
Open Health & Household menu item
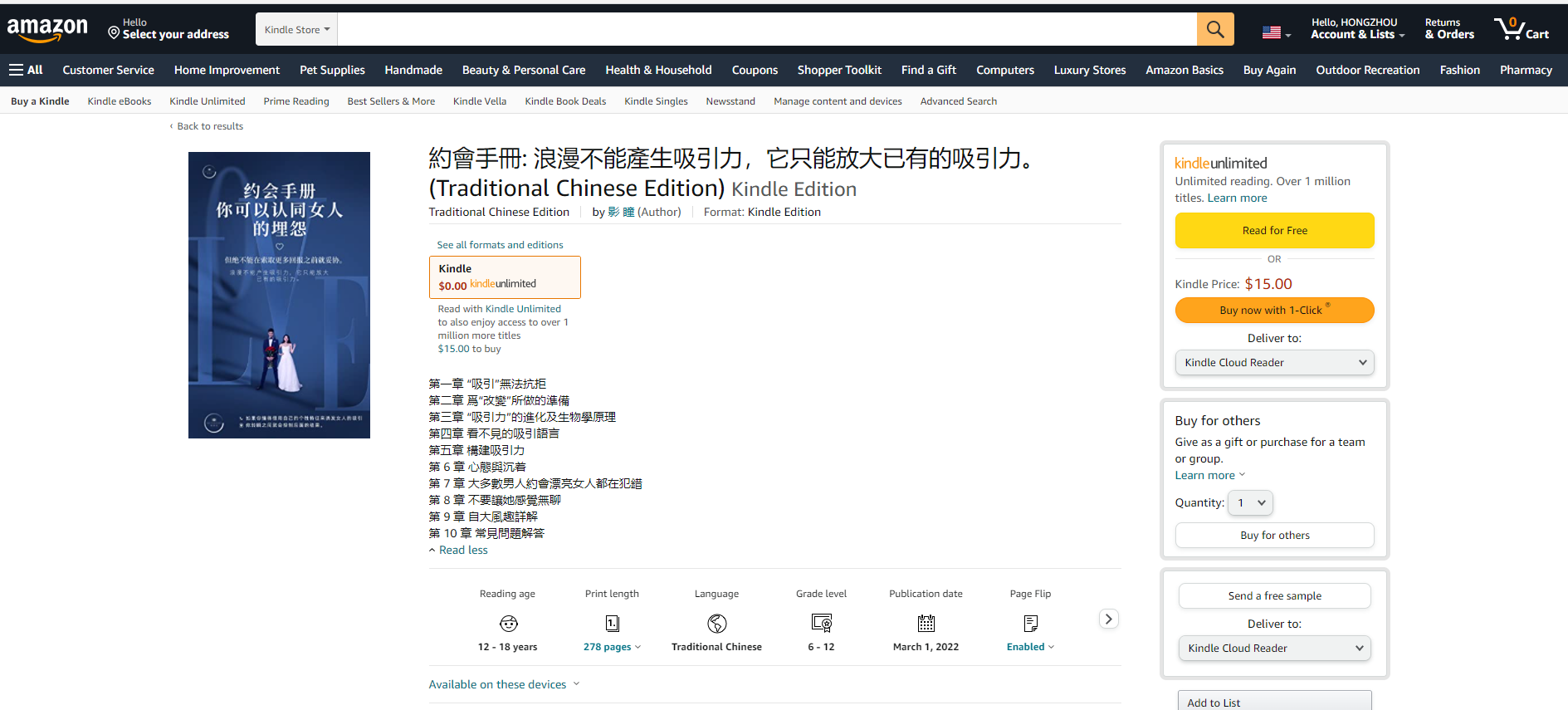click(658, 70)
